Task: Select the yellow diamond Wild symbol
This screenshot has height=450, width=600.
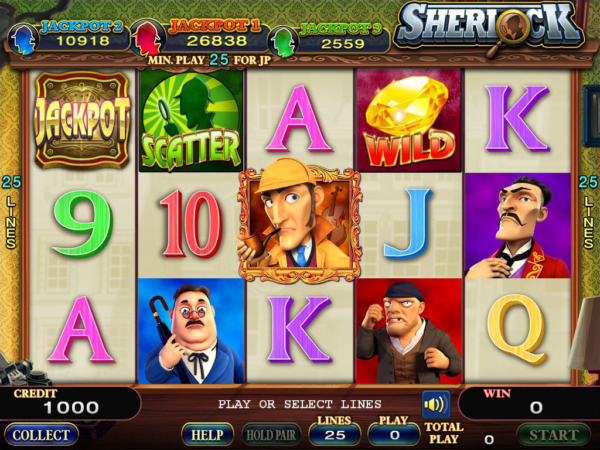Action: (x=409, y=121)
